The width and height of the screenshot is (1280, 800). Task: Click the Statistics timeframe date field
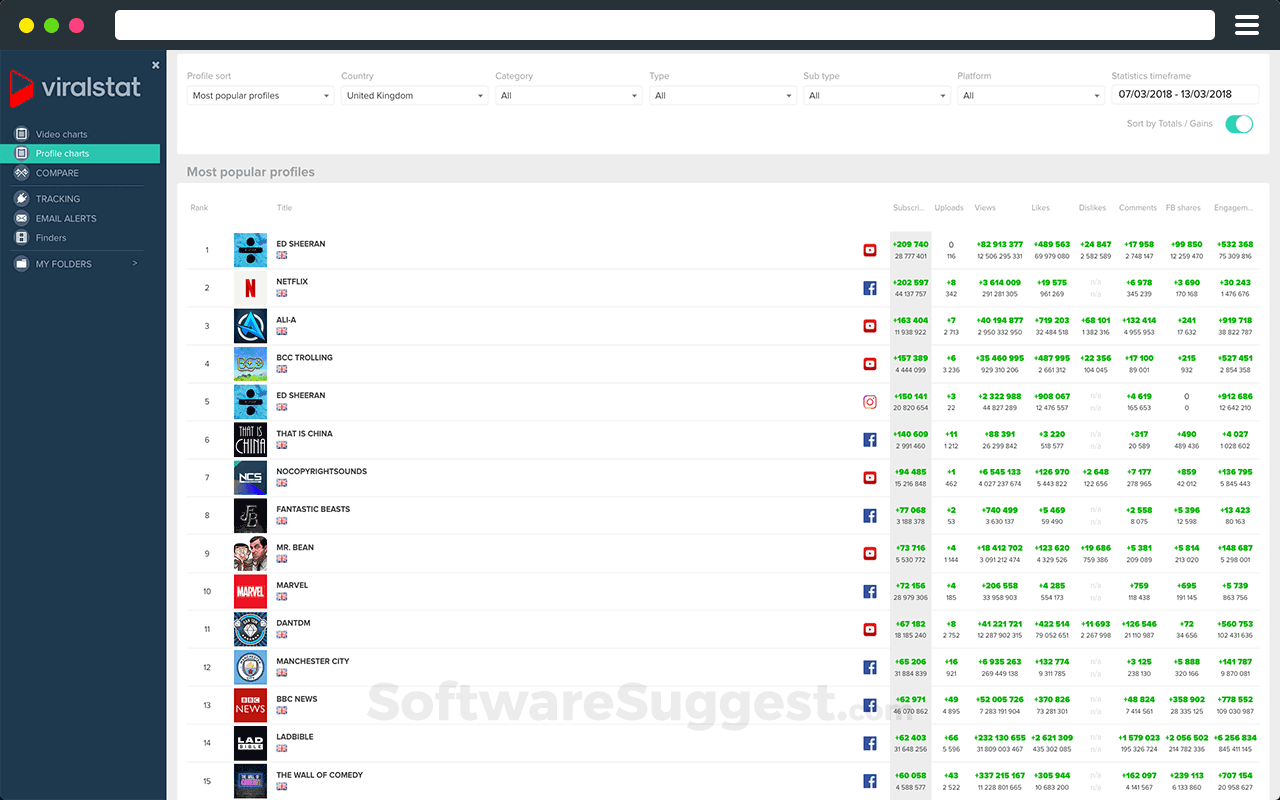click(1183, 93)
